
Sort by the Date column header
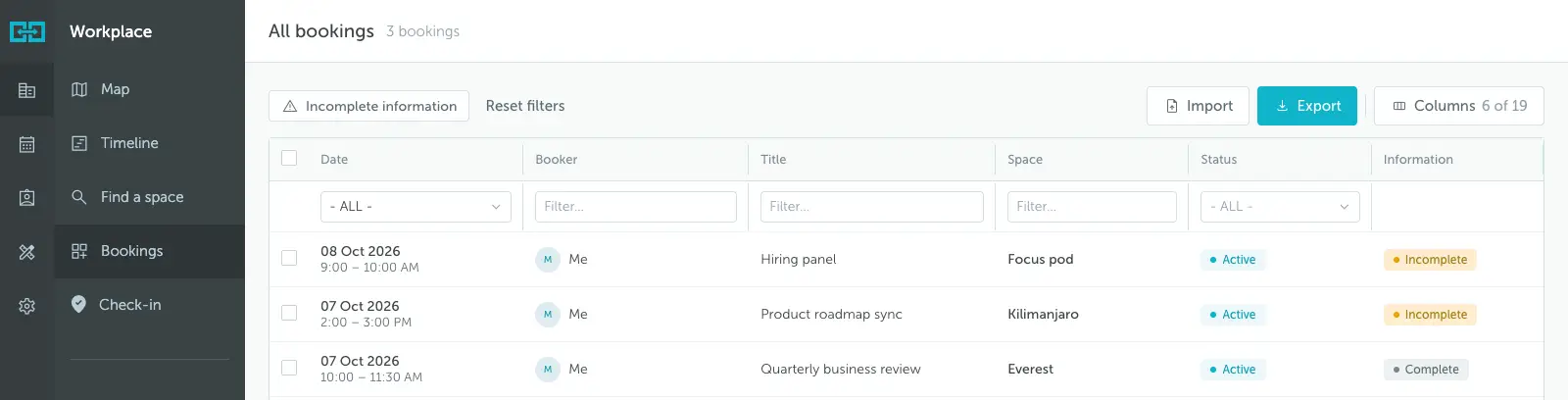click(x=334, y=159)
